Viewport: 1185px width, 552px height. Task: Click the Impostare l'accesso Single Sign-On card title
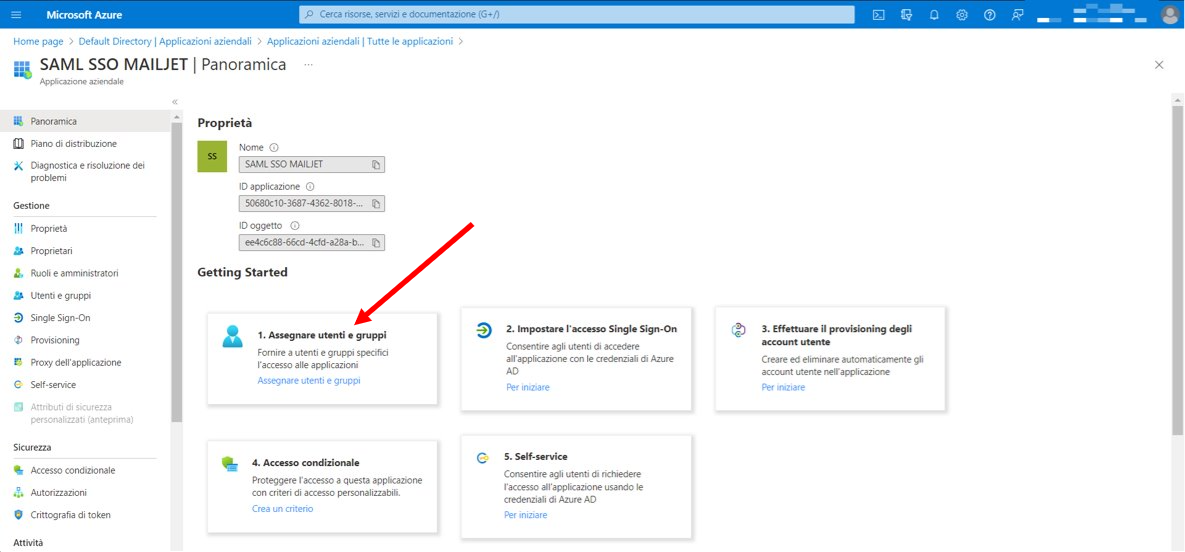pos(592,330)
